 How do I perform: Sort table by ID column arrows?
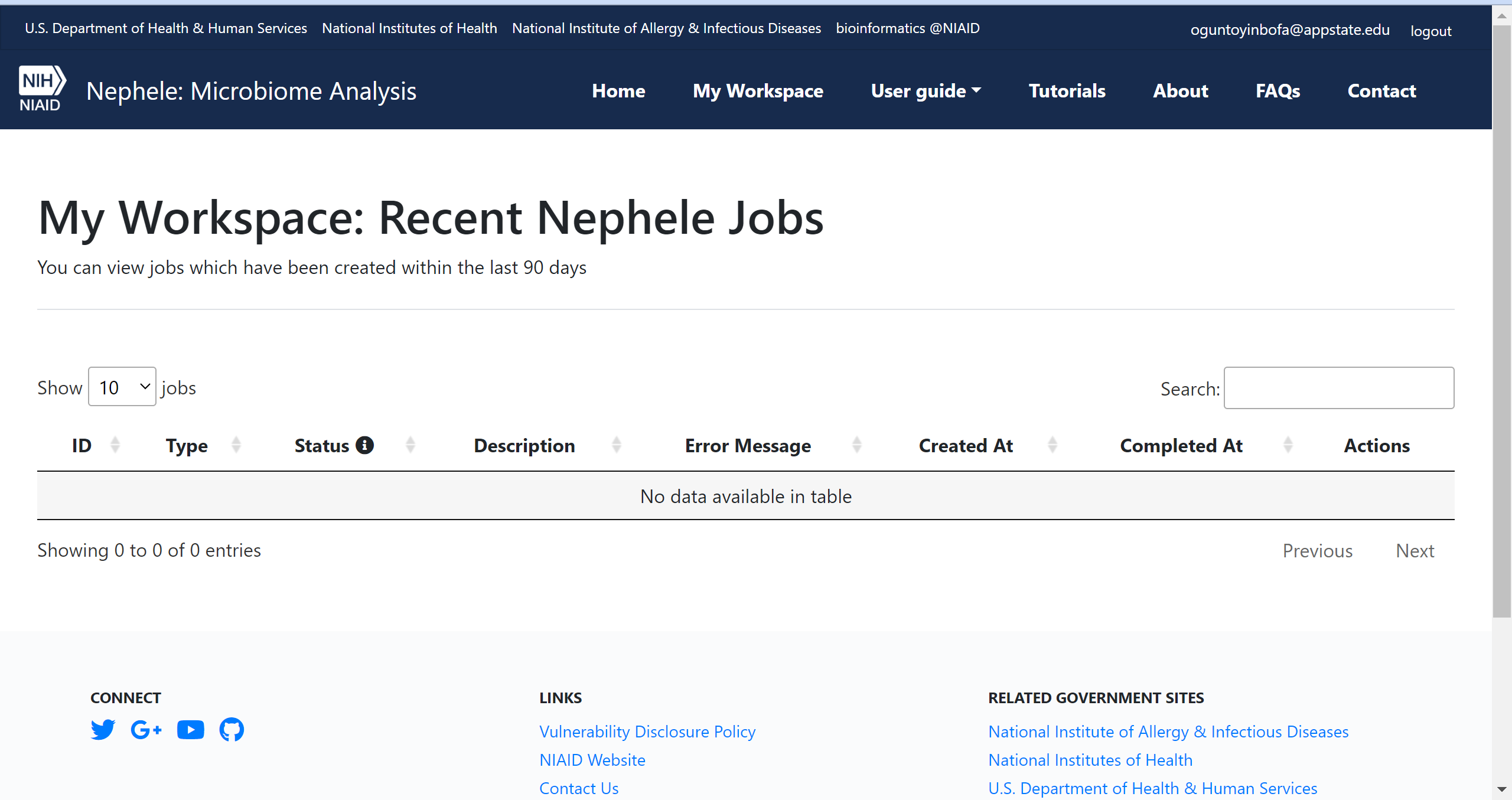tap(115, 445)
